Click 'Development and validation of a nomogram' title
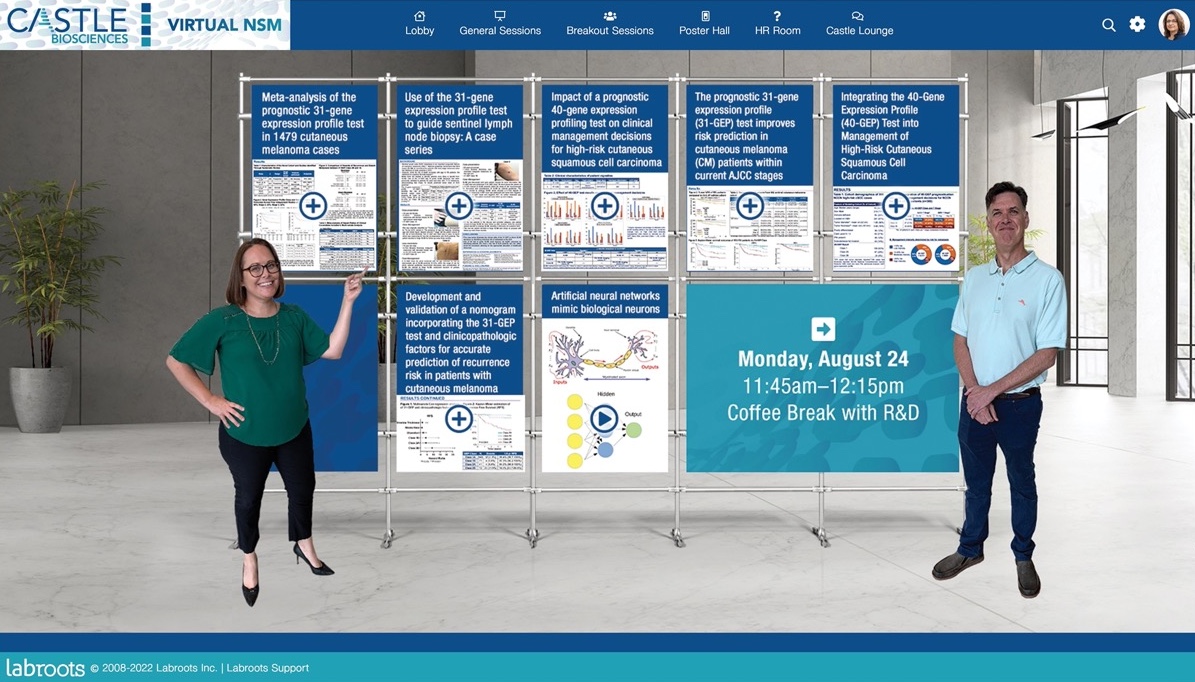Viewport: 1195px width, 682px height. click(x=460, y=342)
